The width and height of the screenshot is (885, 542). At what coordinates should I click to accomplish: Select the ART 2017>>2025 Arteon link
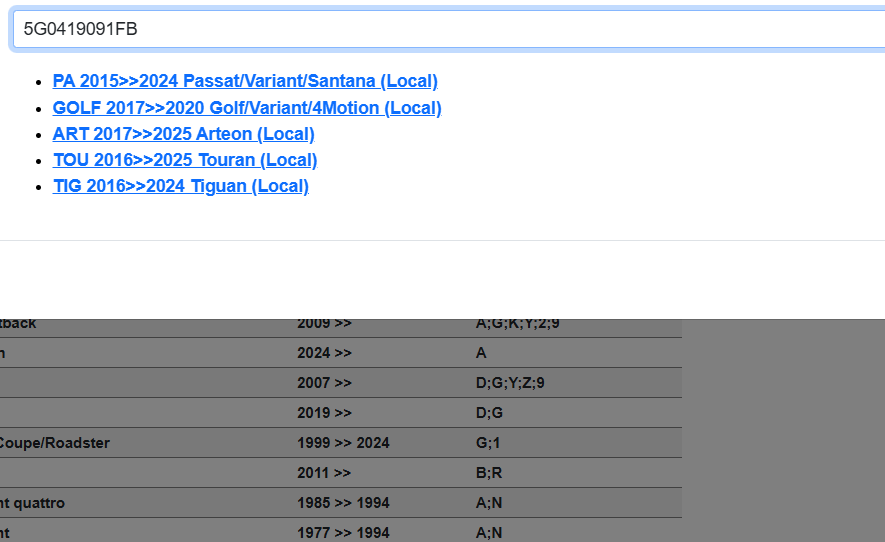click(x=183, y=134)
